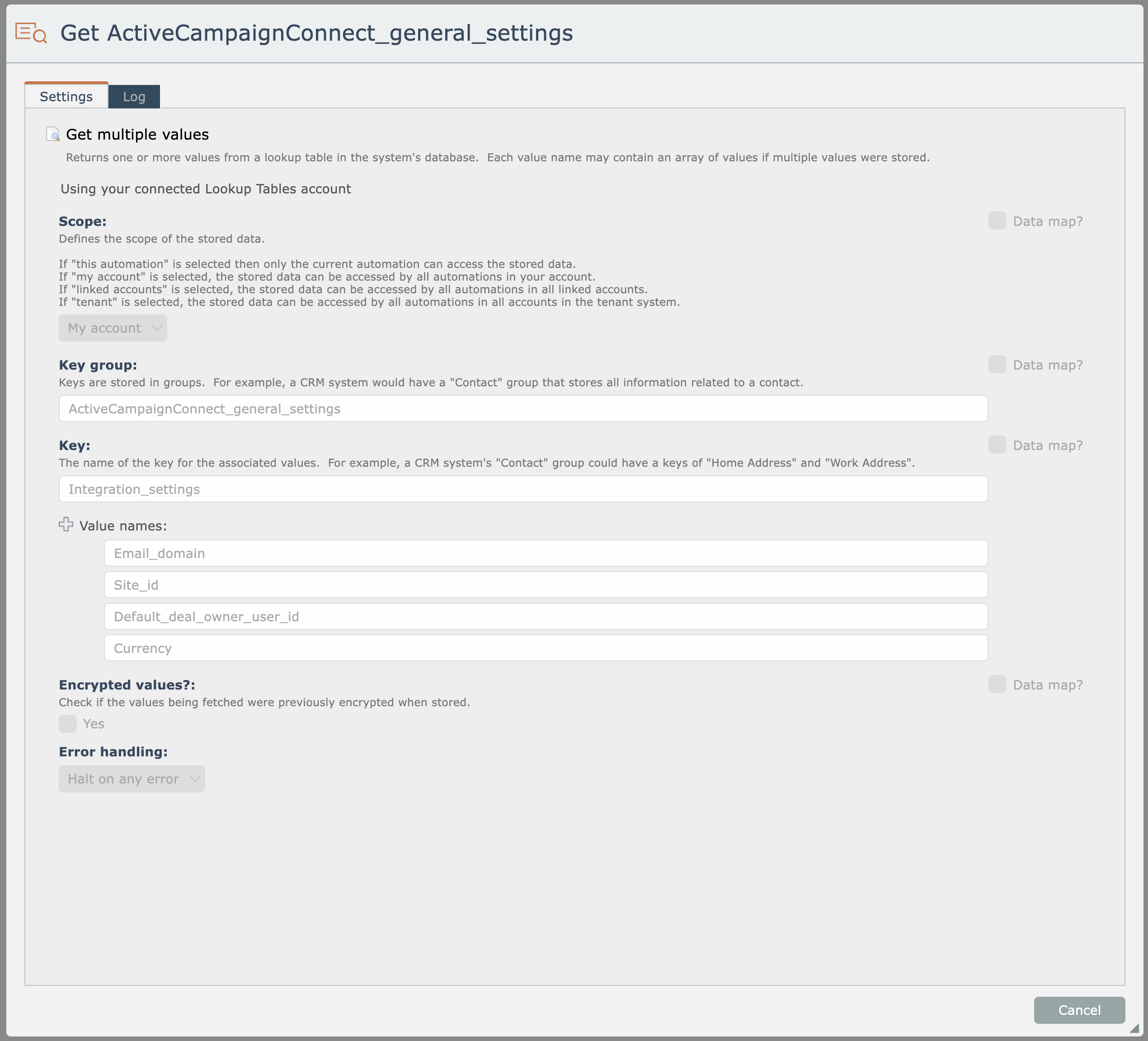Click the Default_deal_owner_user_id field
Viewport: 1148px width, 1041px height.
[545, 616]
